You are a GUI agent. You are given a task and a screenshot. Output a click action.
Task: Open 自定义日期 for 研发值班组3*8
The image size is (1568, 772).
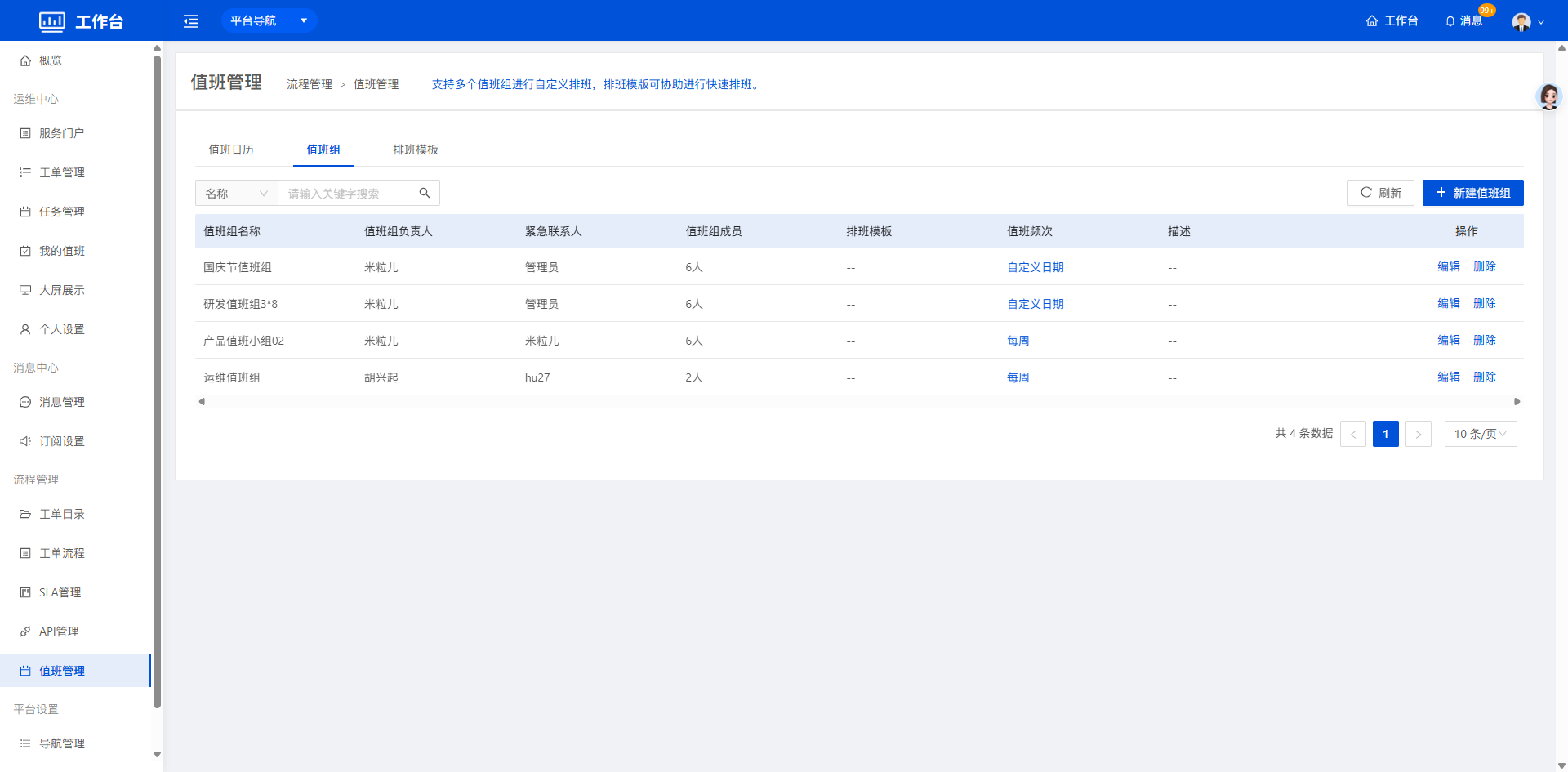pos(1035,304)
